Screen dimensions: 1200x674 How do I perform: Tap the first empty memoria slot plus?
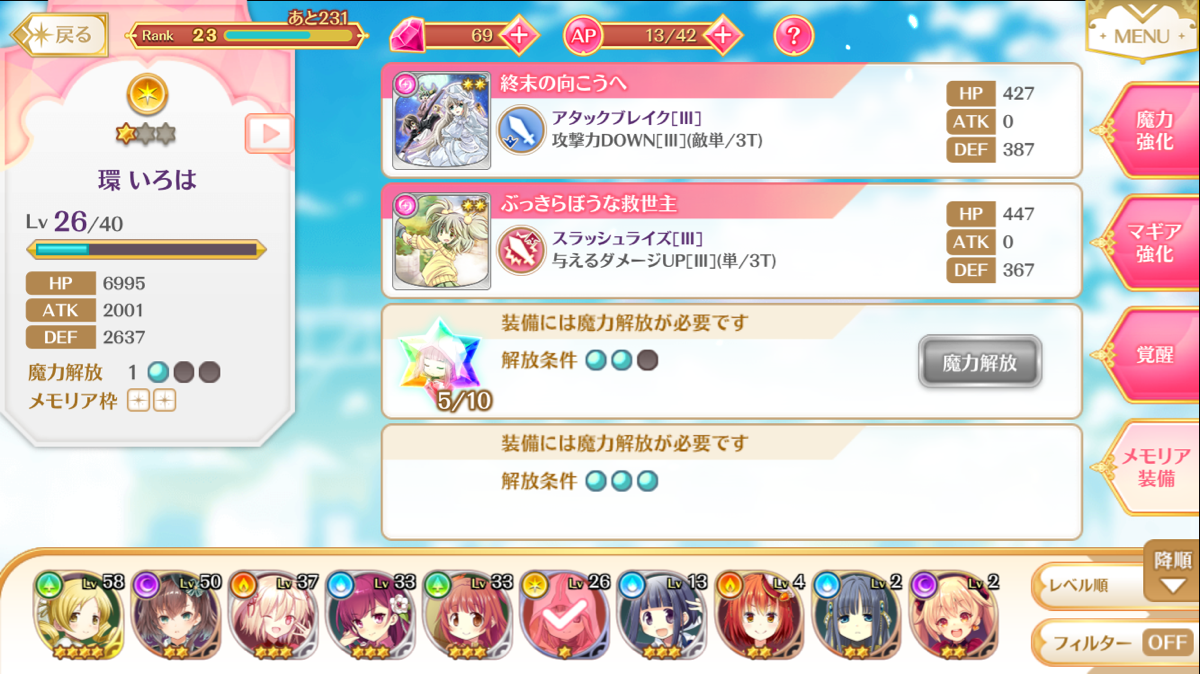click(x=138, y=401)
